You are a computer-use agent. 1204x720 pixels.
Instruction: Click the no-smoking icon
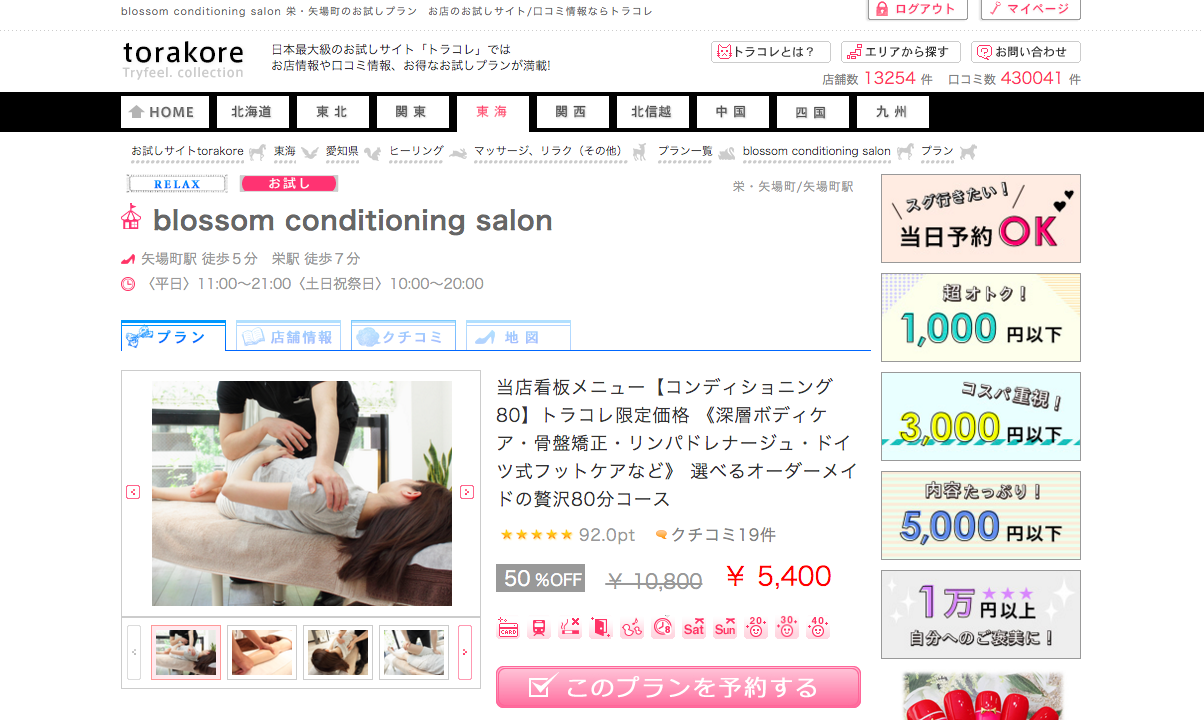(570, 628)
